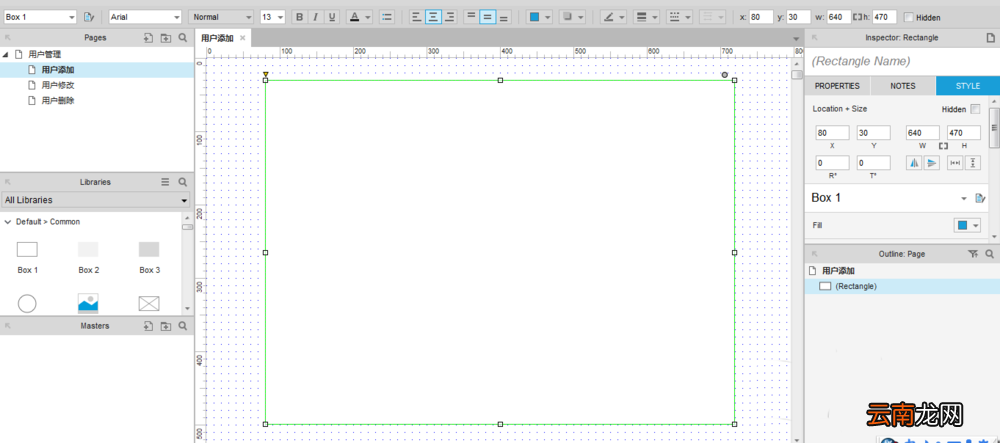Search the Libraries panel
Screen dimensions: 1000x443
pos(183,182)
